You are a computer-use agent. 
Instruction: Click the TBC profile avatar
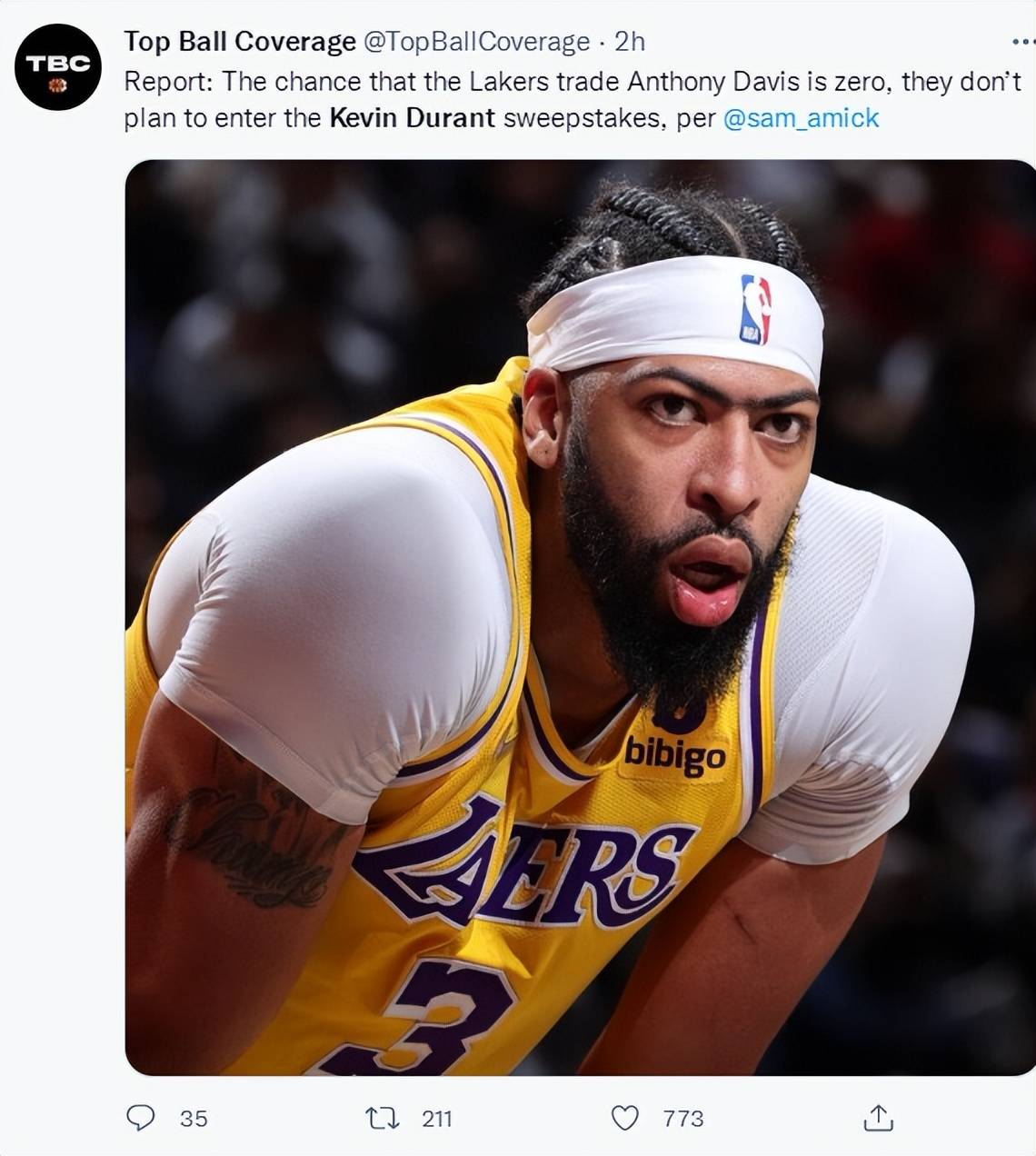pyautogui.click(x=57, y=67)
